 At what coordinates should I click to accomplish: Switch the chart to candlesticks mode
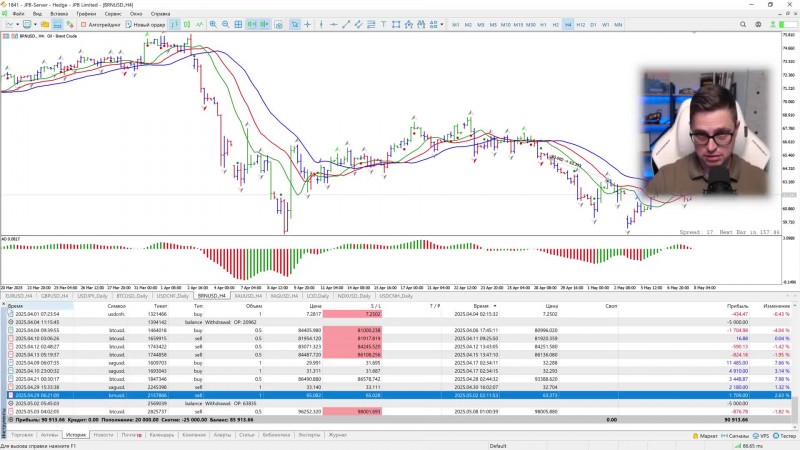pyautogui.click(x=187, y=24)
